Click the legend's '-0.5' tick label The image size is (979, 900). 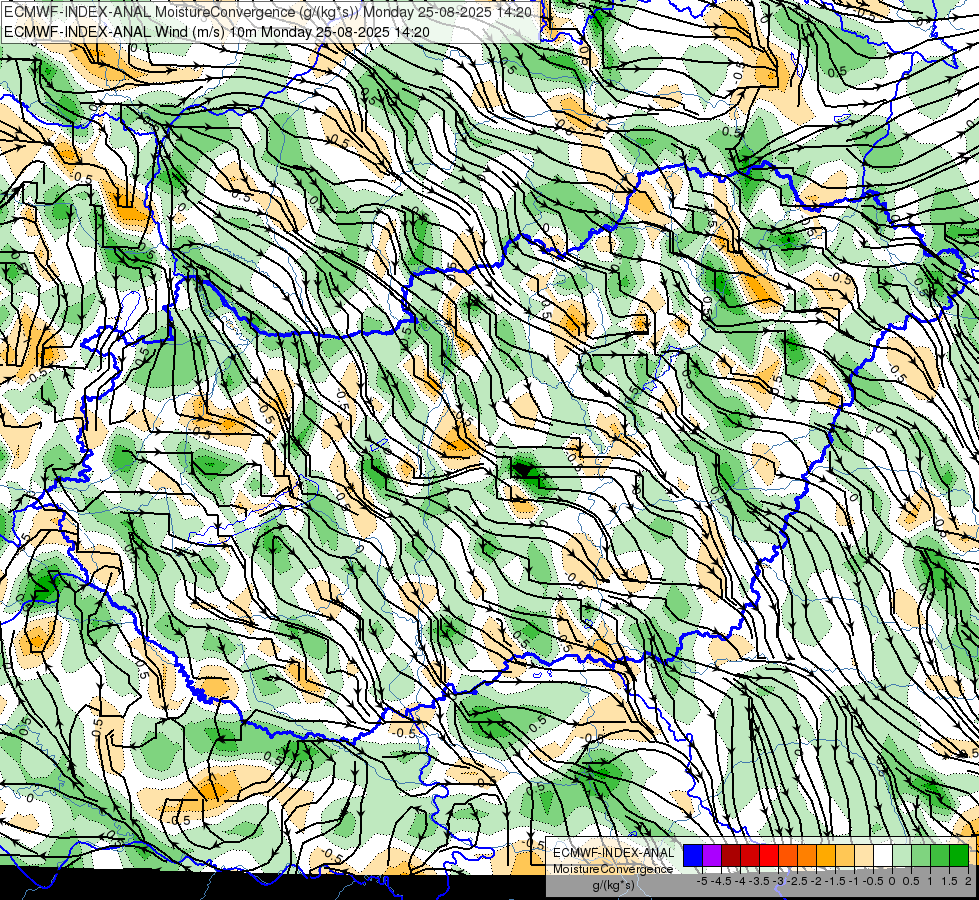tap(873, 881)
